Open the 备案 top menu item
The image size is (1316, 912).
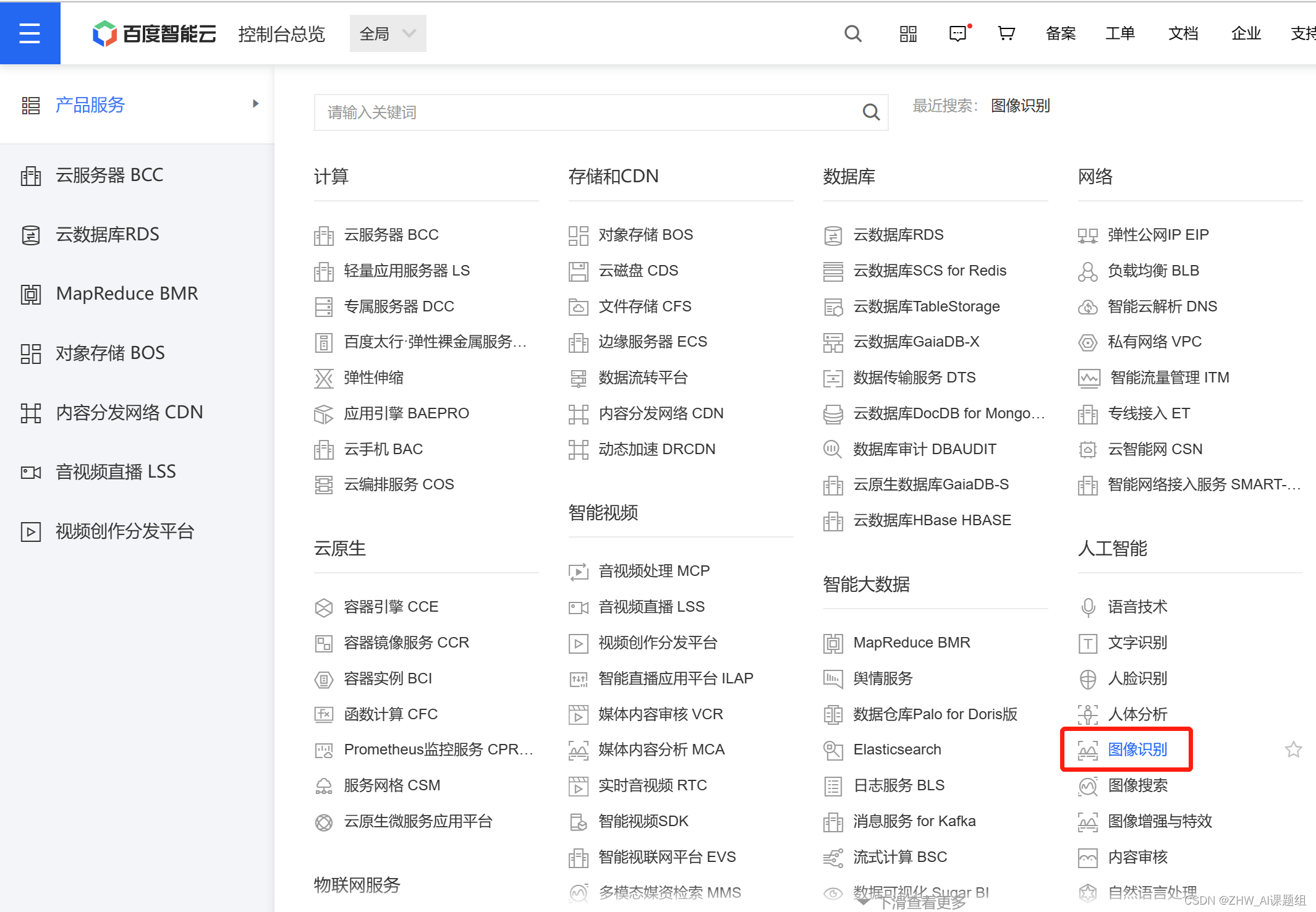coord(1061,33)
